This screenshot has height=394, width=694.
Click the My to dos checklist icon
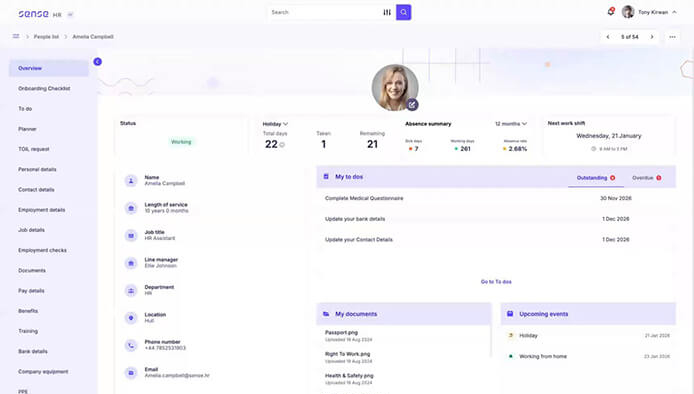[326, 177]
